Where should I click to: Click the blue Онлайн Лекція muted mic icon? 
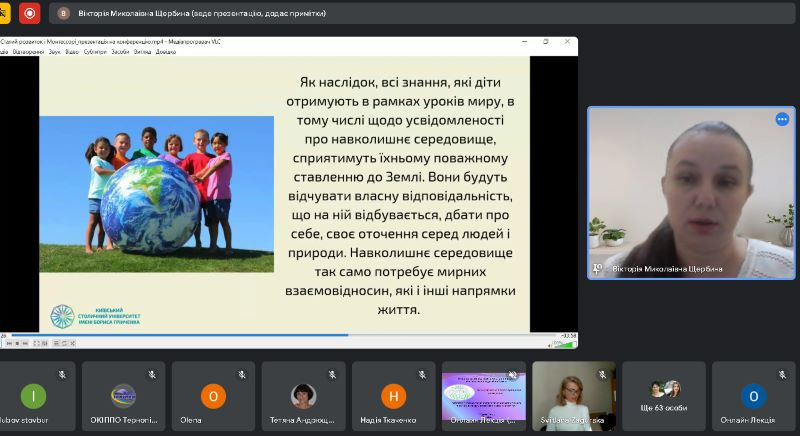[782, 375]
